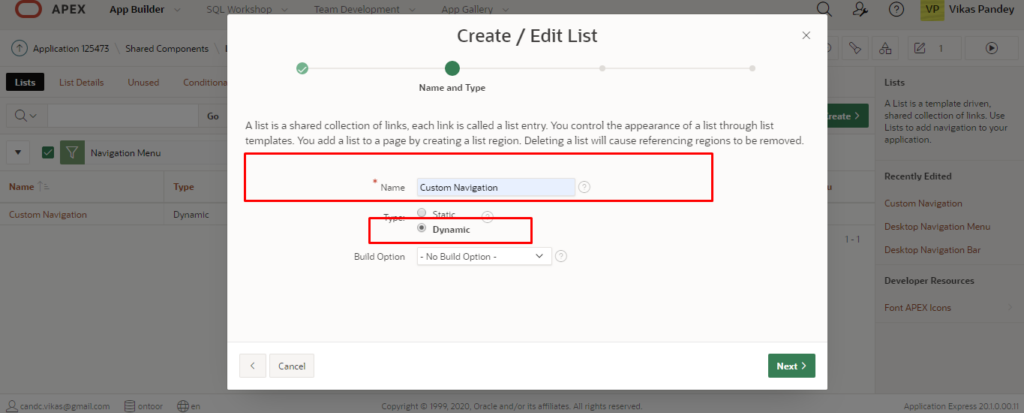Select the Dynamic type radio button
This screenshot has height=413, width=1024.
click(421, 228)
